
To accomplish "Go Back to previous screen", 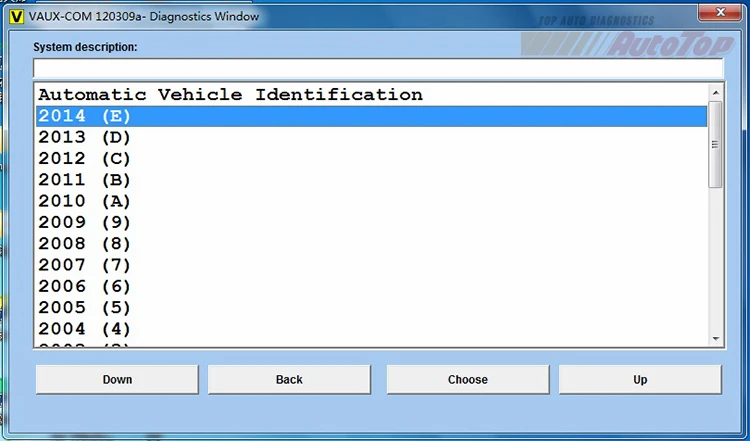I will click(289, 380).
